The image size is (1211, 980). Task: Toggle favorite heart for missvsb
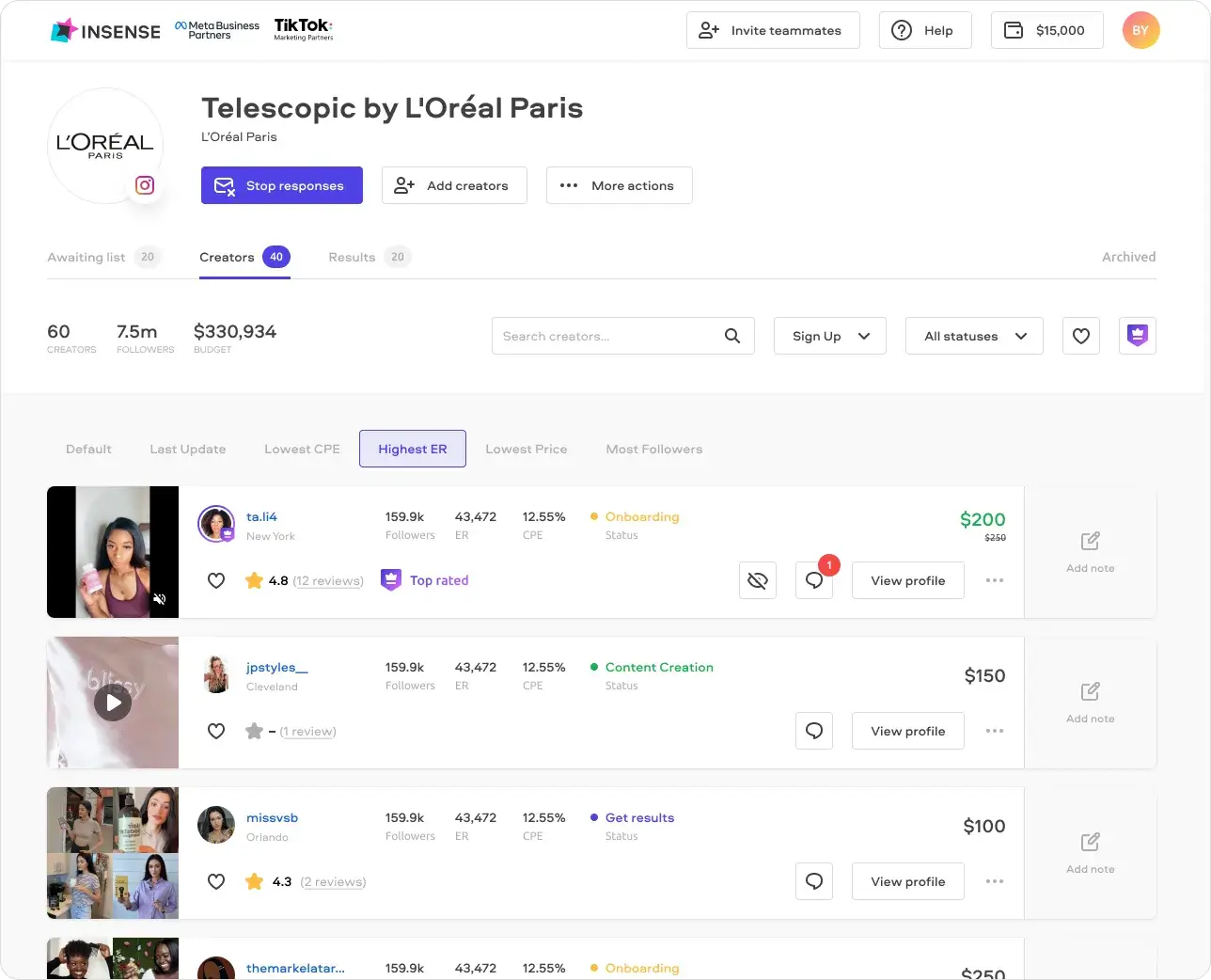216,881
